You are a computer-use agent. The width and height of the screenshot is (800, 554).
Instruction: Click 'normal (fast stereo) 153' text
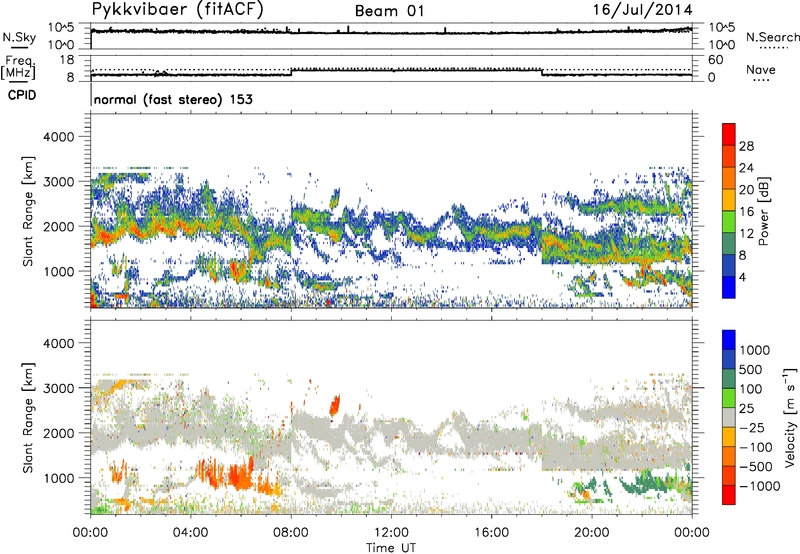coord(173,99)
